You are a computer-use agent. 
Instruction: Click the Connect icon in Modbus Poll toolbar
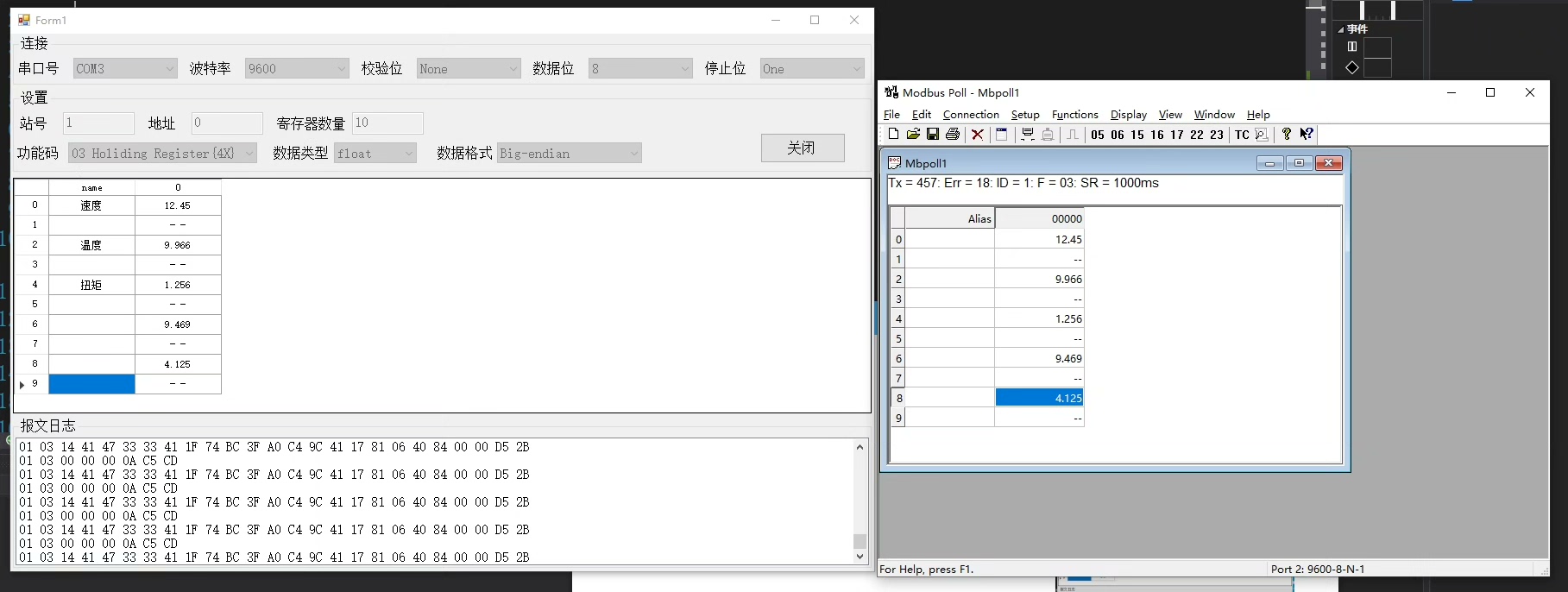(1028, 134)
